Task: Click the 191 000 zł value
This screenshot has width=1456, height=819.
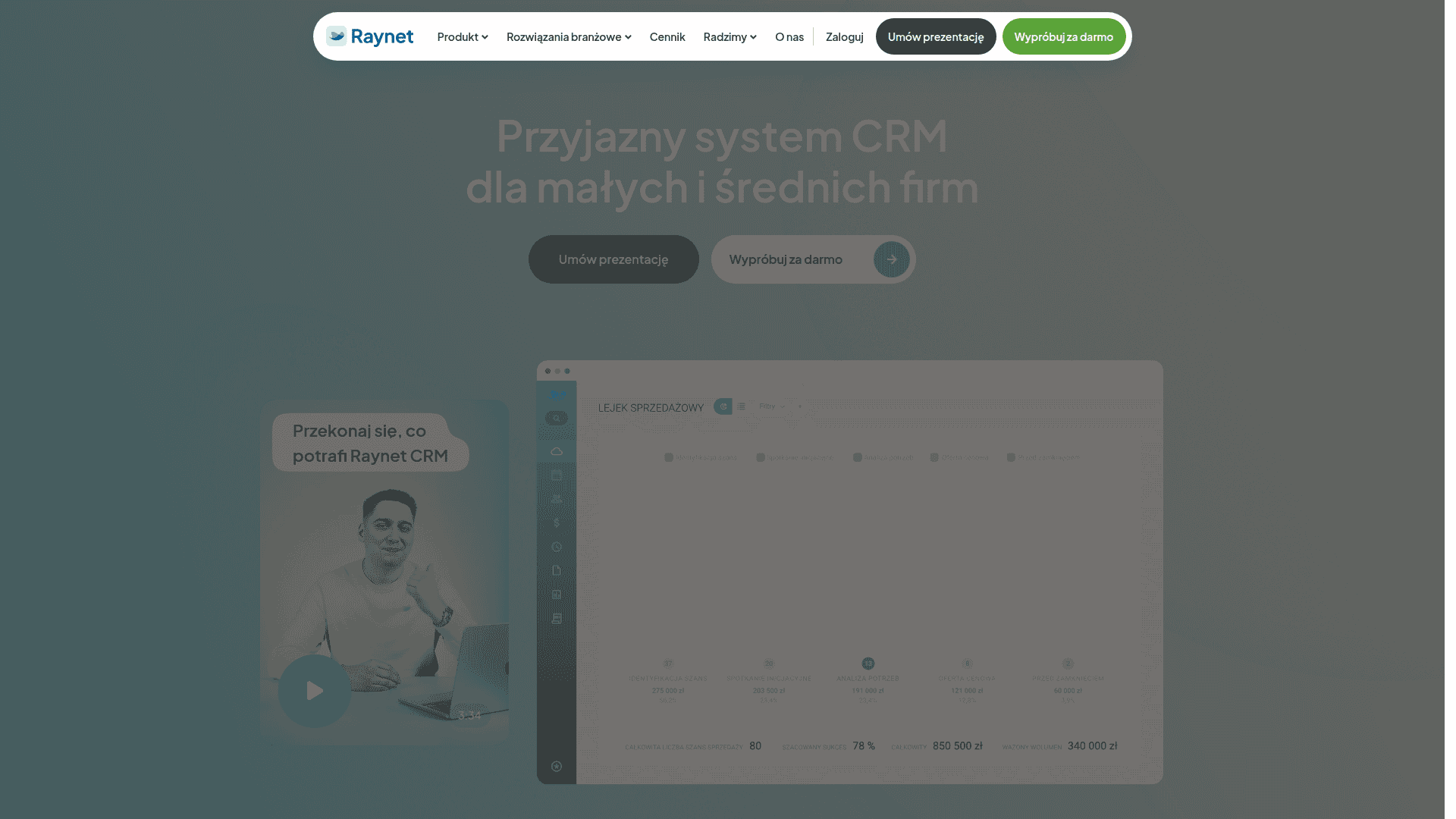Action: coord(868,691)
